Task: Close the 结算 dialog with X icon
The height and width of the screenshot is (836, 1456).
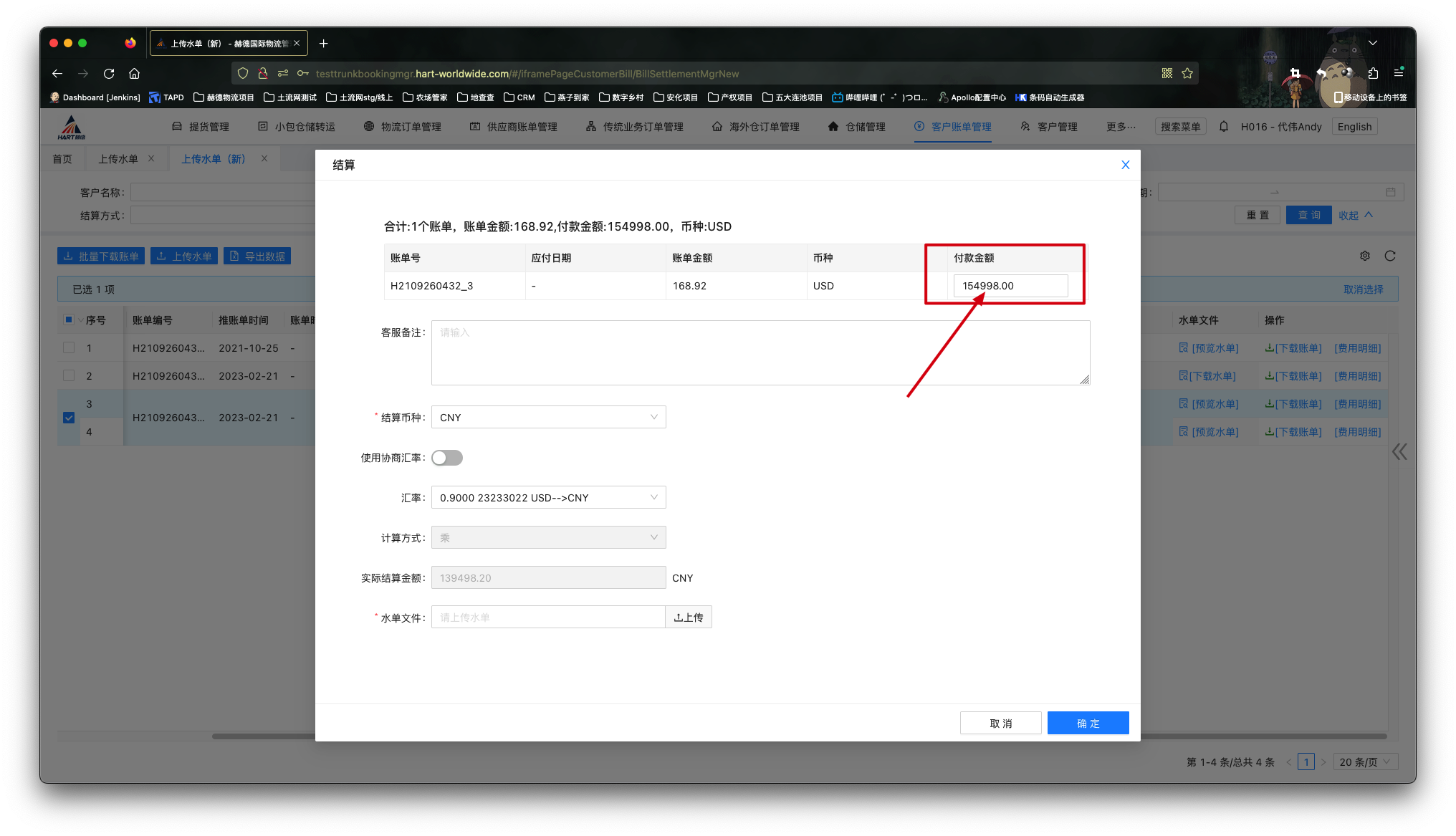Action: (x=1125, y=165)
